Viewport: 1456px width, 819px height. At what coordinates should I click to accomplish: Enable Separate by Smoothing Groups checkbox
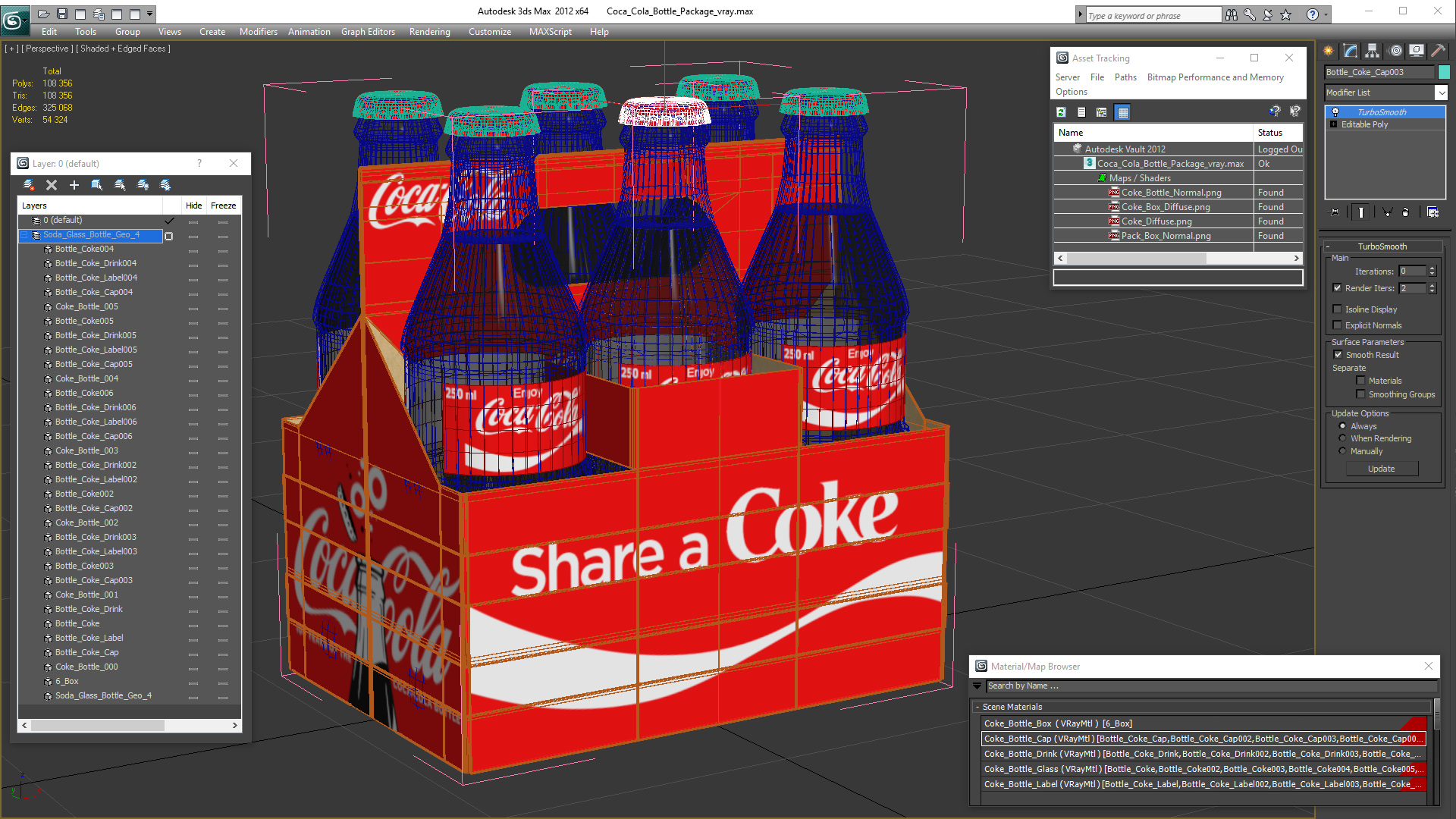(1361, 394)
